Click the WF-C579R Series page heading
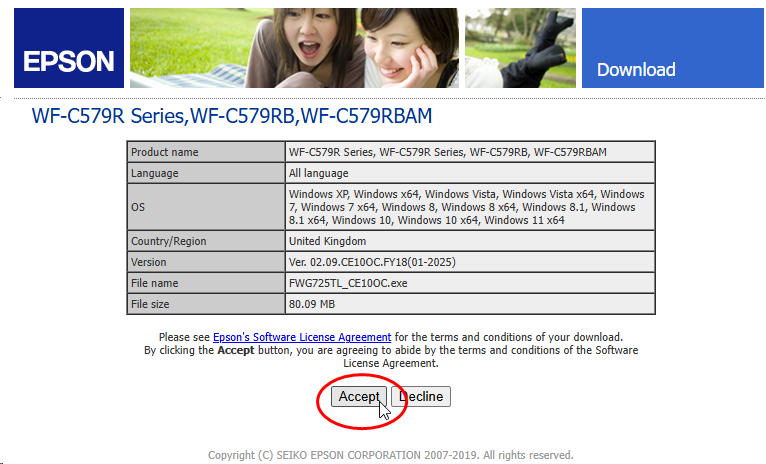Image resolution: width=766 pixels, height=464 pixels. click(232, 116)
